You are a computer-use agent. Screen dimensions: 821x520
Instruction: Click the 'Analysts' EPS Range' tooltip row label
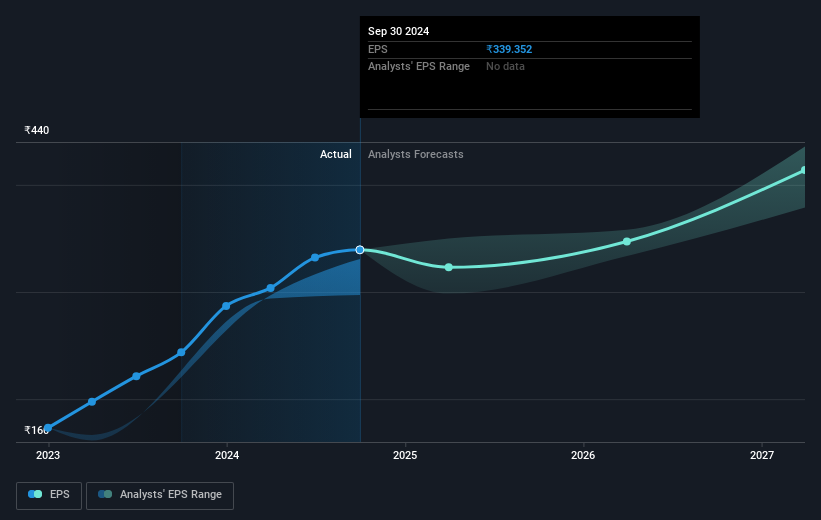pyautogui.click(x=419, y=67)
